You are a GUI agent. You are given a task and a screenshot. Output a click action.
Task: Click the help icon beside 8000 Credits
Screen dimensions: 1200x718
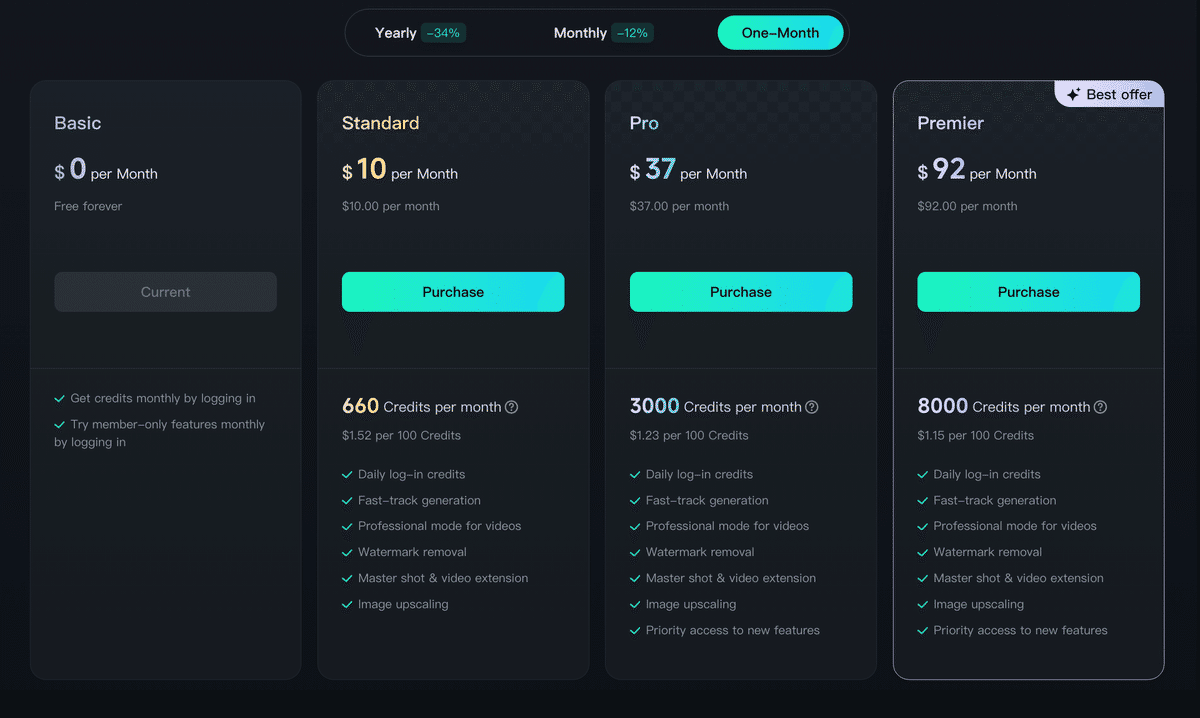1100,407
